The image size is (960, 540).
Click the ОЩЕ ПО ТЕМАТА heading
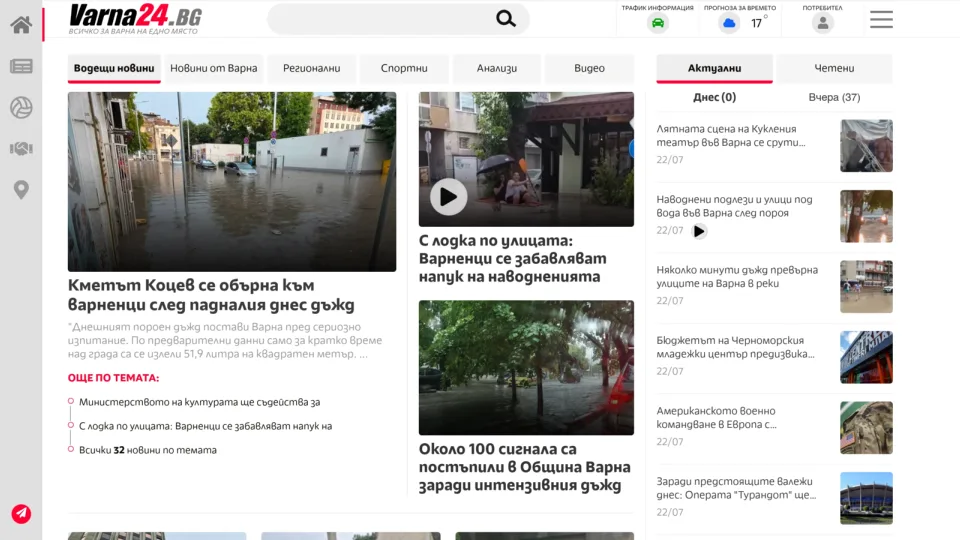click(113, 378)
